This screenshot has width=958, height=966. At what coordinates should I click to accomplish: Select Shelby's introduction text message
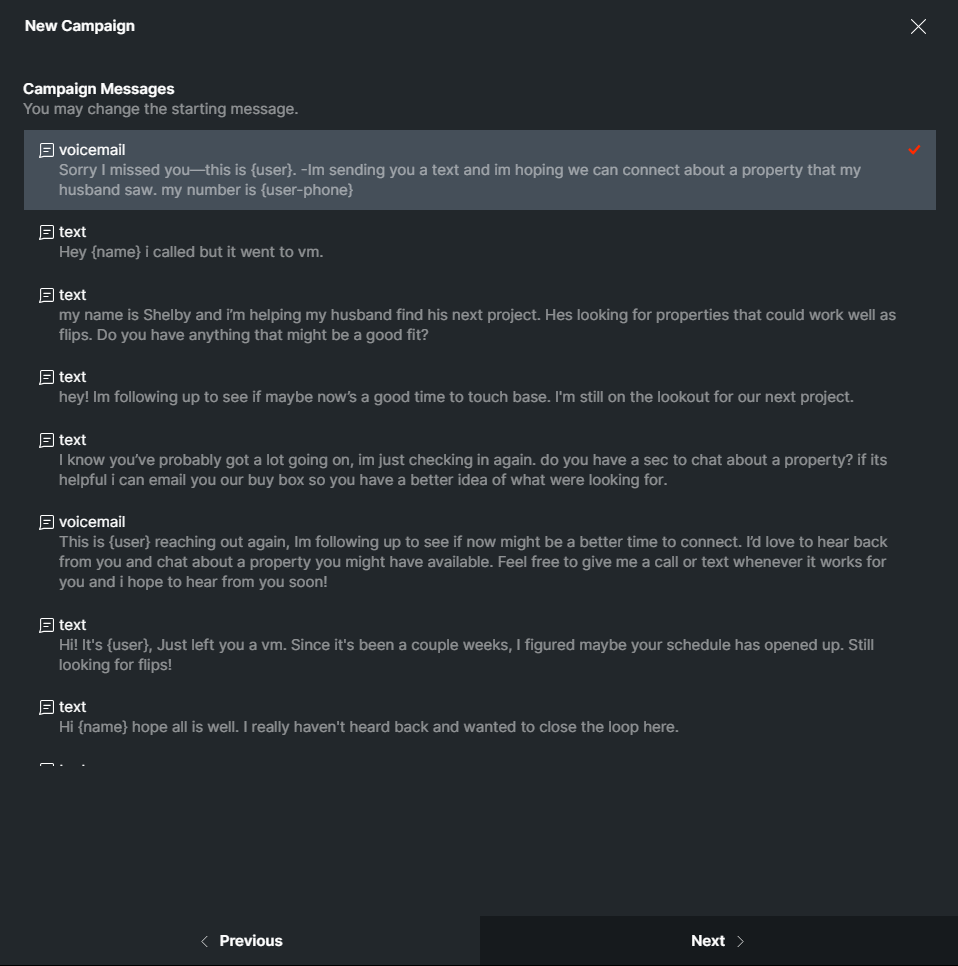[x=478, y=314]
